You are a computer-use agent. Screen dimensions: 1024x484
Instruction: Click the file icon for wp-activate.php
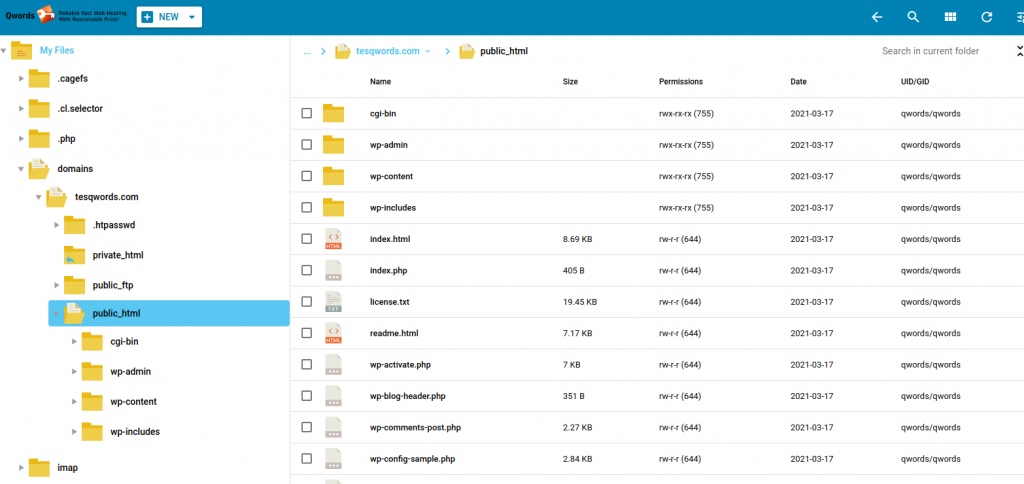pyautogui.click(x=333, y=364)
